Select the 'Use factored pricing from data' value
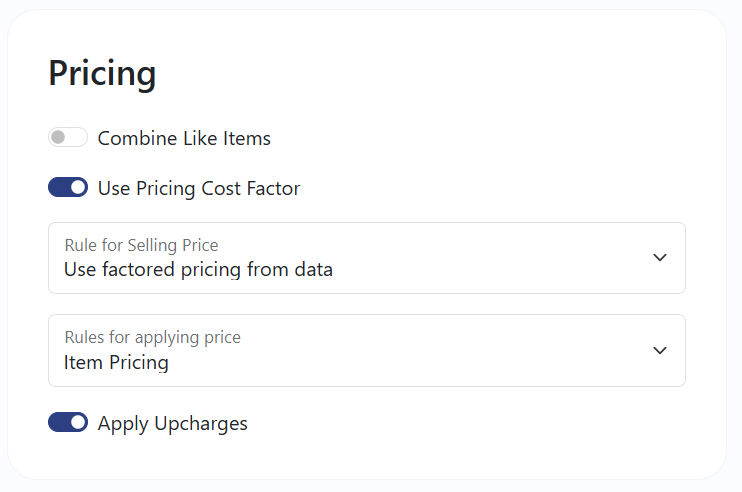 coord(198,269)
